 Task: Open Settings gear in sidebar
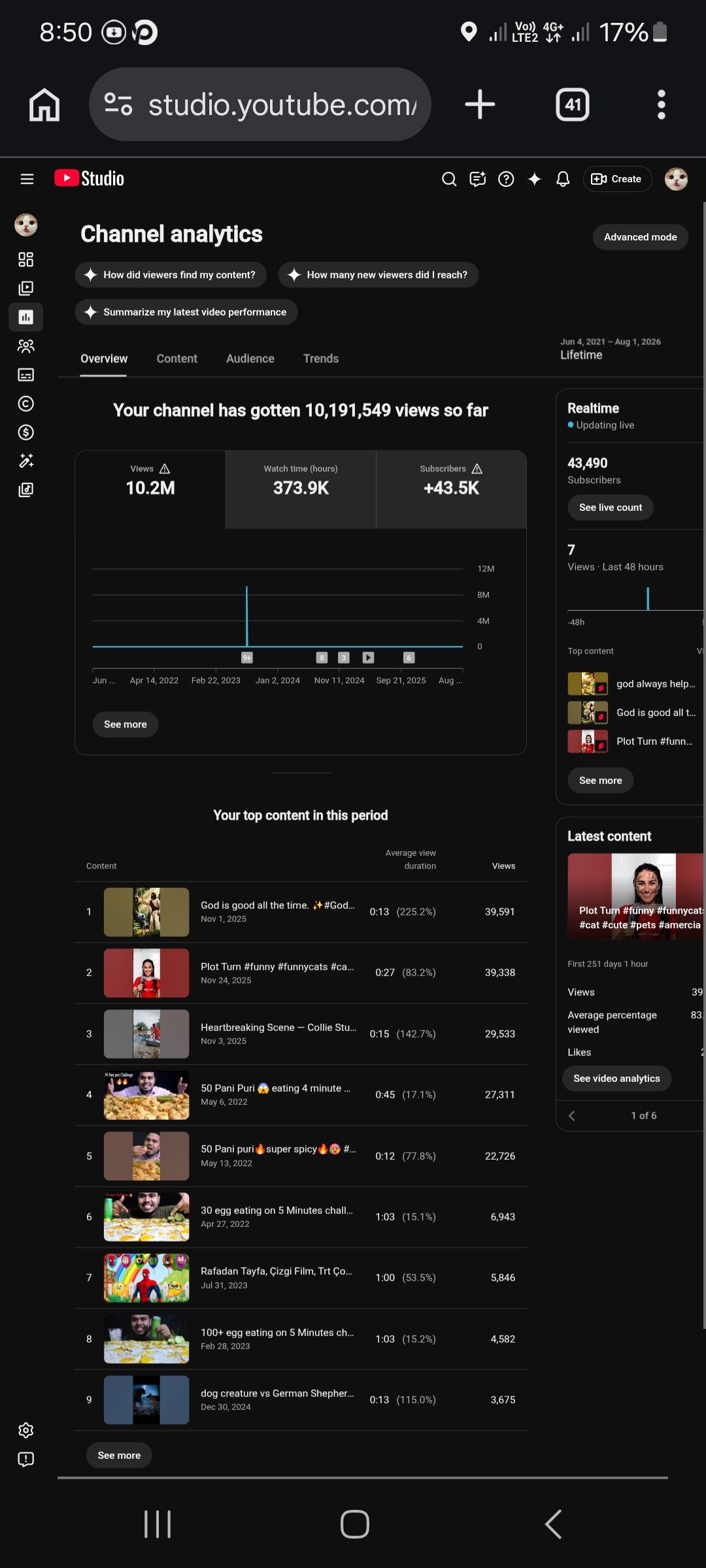(x=26, y=1431)
